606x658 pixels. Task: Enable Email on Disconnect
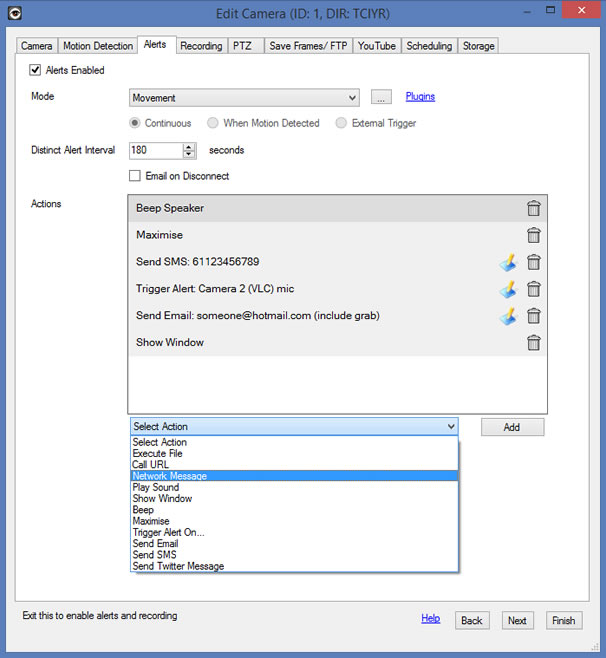click(x=135, y=176)
